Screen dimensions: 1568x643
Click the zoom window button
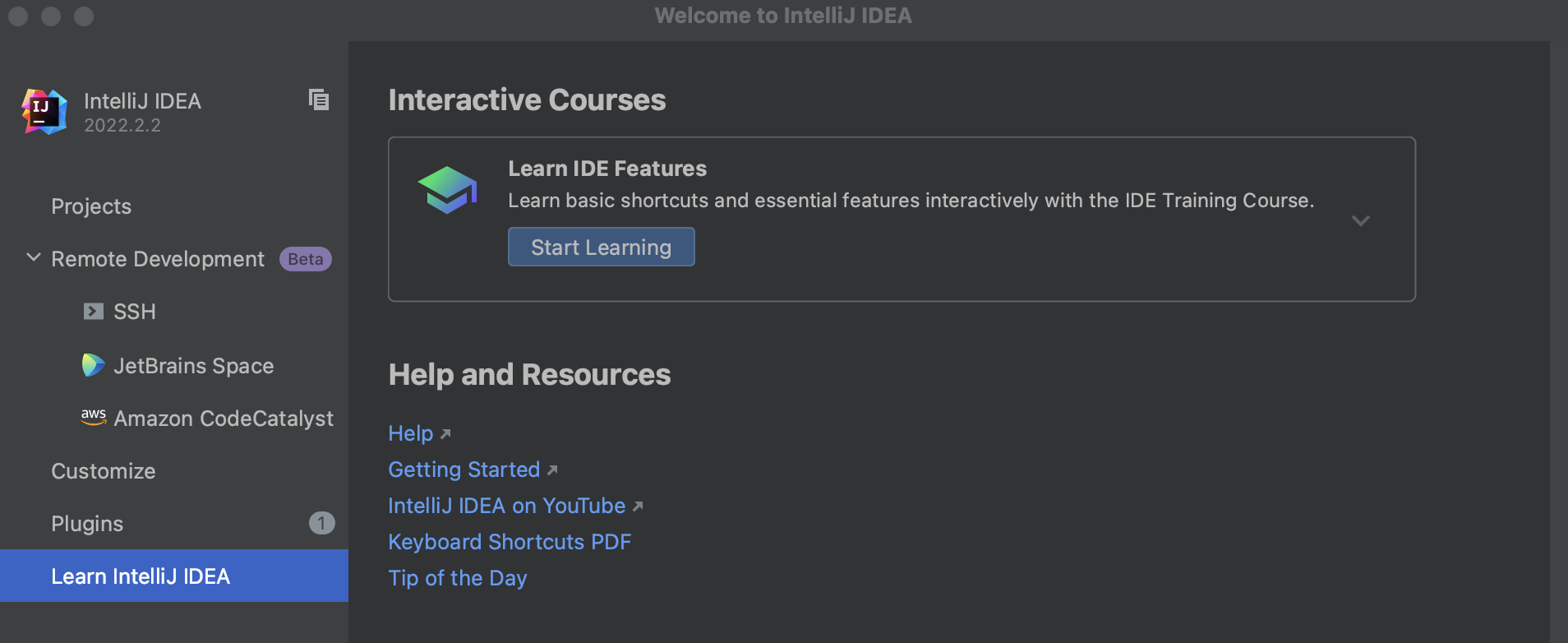[84, 16]
